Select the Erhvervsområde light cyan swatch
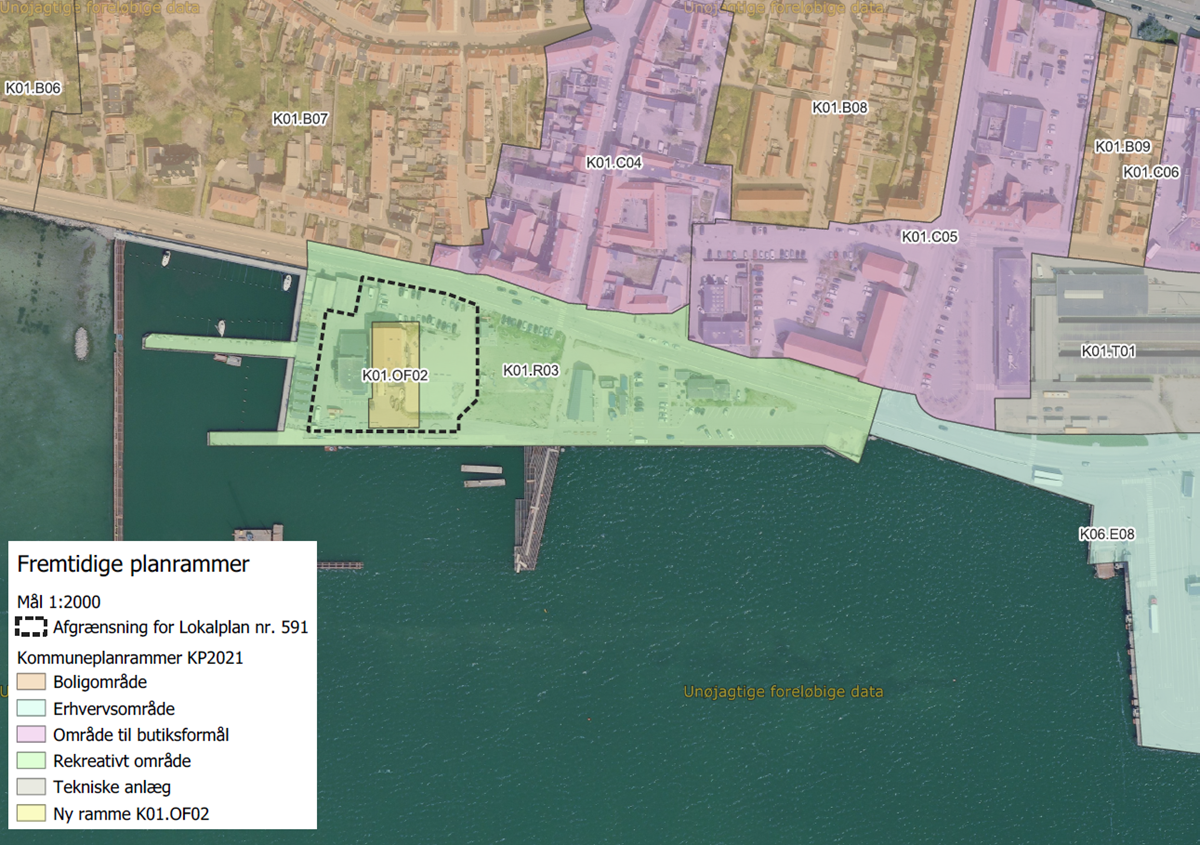The image size is (1200, 845). click(x=32, y=709)
